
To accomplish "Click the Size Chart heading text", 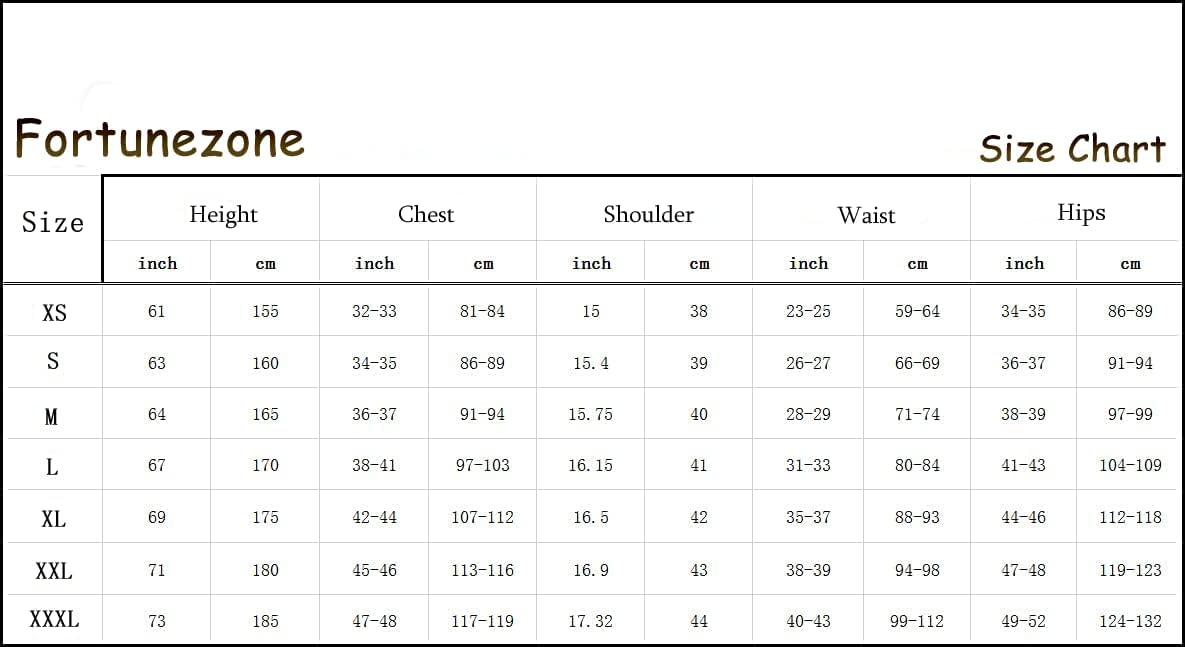I will [1072, 149].
